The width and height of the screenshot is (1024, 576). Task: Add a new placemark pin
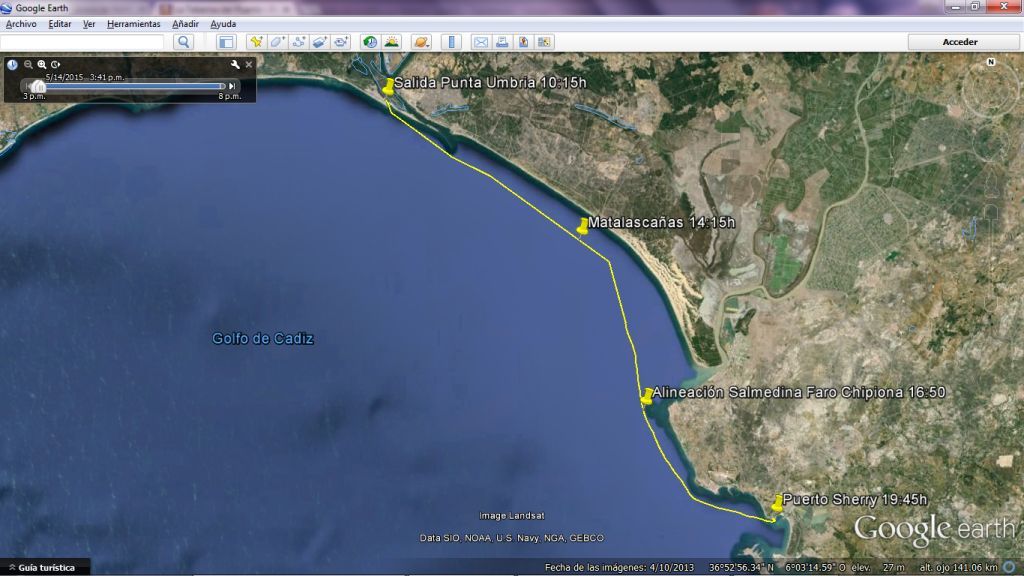pyautogui.click(x=256, y=42)
